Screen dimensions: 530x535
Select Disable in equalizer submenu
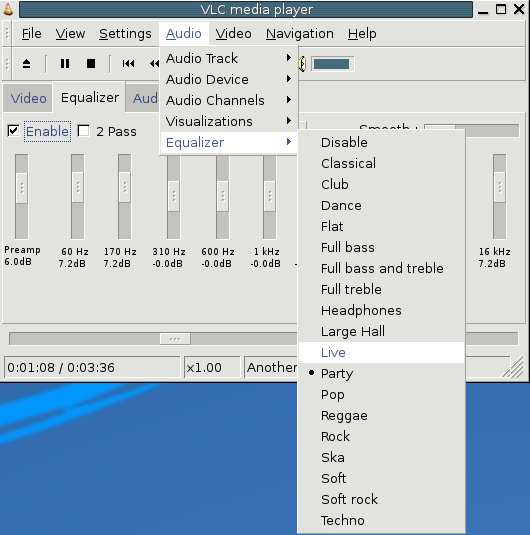[381, 142]
